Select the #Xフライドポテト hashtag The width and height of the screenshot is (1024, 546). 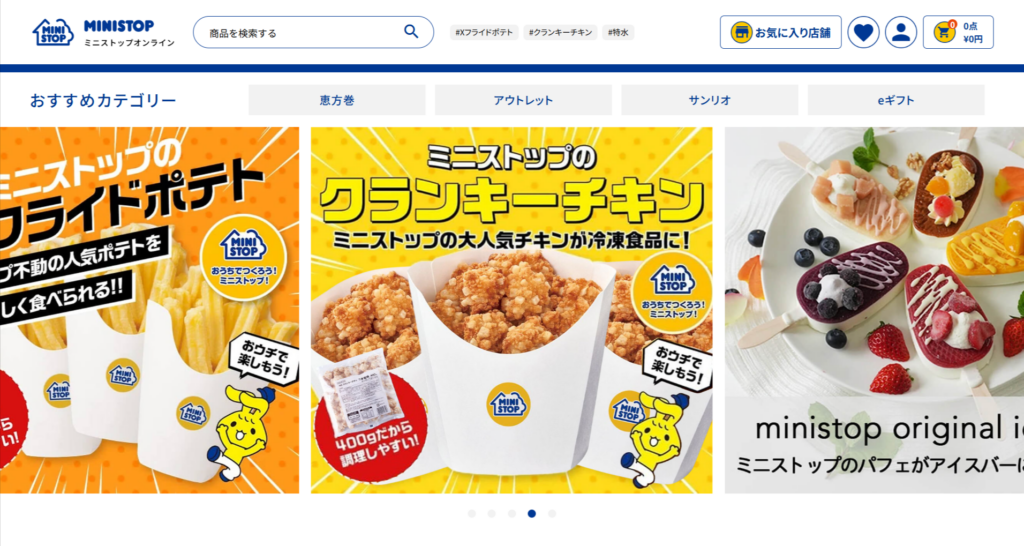pyautogui.click(x=484, y=32)
